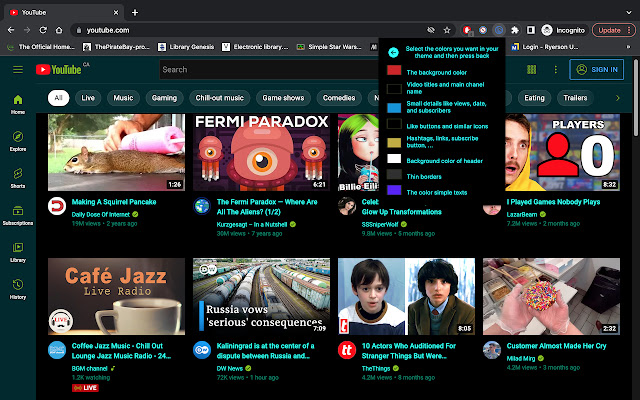Select the Music category chip
The image size is (640, 400).
(x=123, y=98)
